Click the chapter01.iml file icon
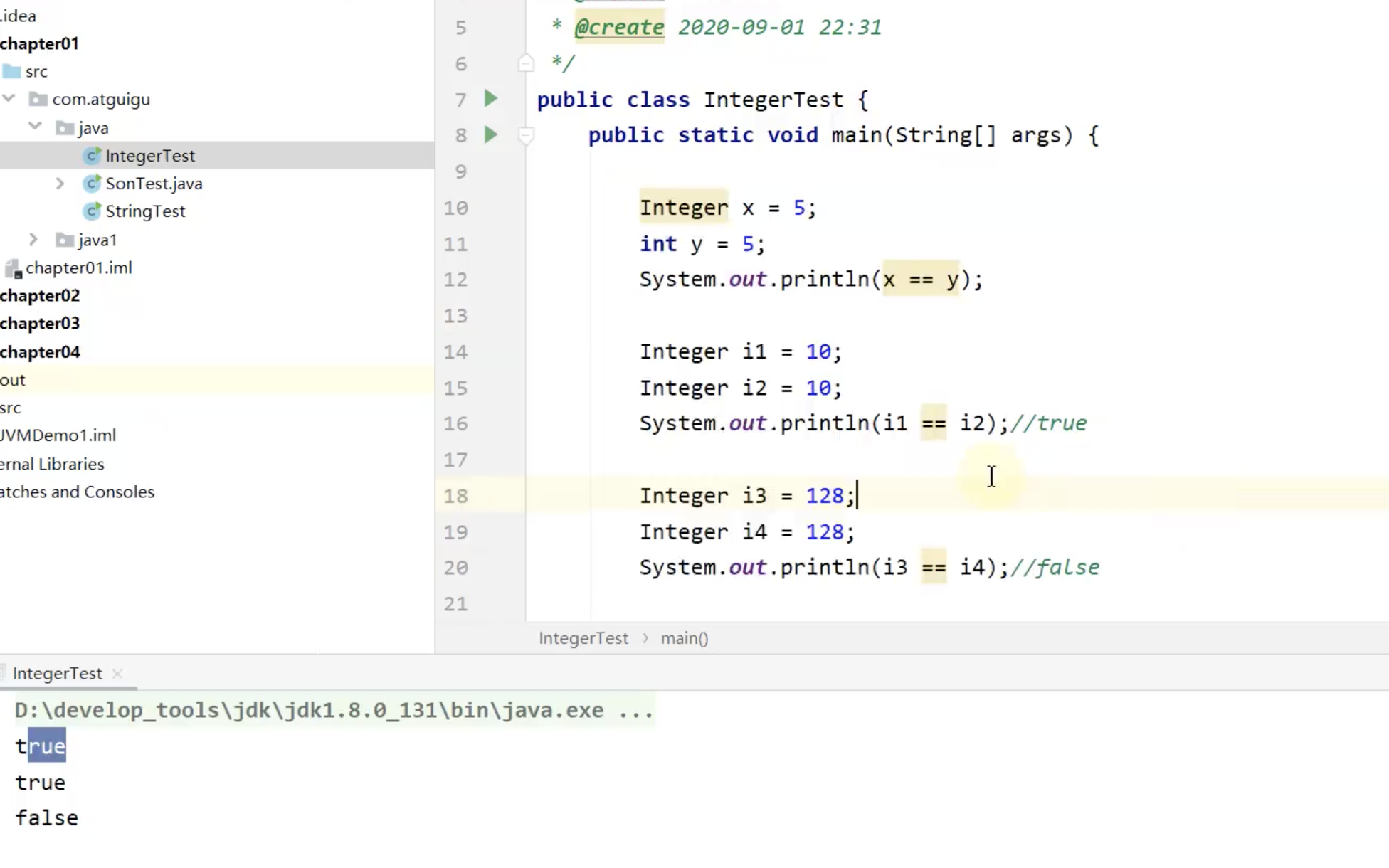Screen dimensions: 1389x868 (x=13, y=268)
